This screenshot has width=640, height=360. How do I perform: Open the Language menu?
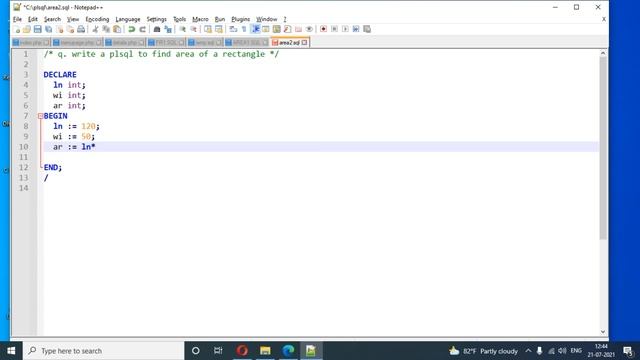pos(128,19)
